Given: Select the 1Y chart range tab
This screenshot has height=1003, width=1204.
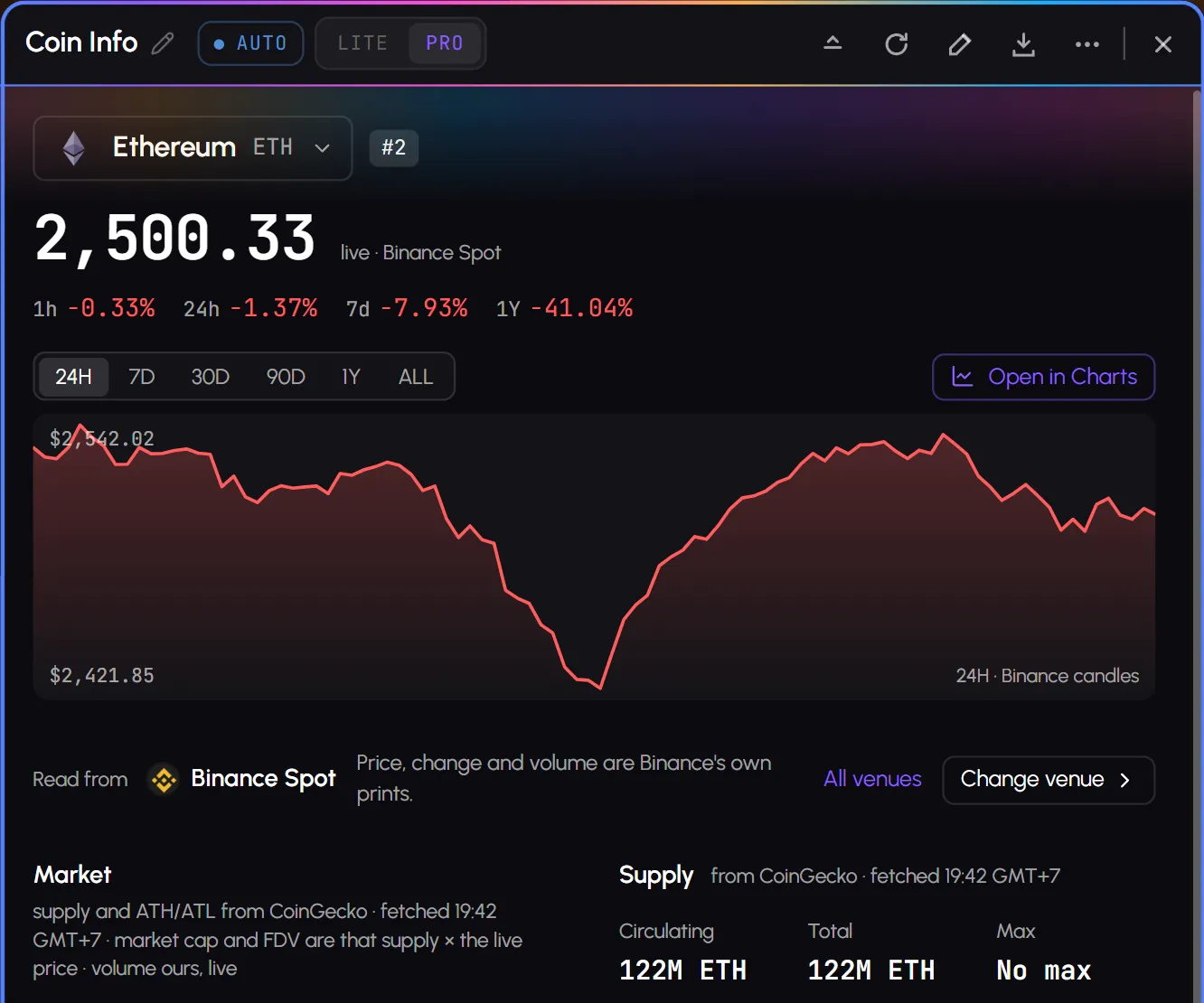Looking at the screenshot, I should click(351, 377).
